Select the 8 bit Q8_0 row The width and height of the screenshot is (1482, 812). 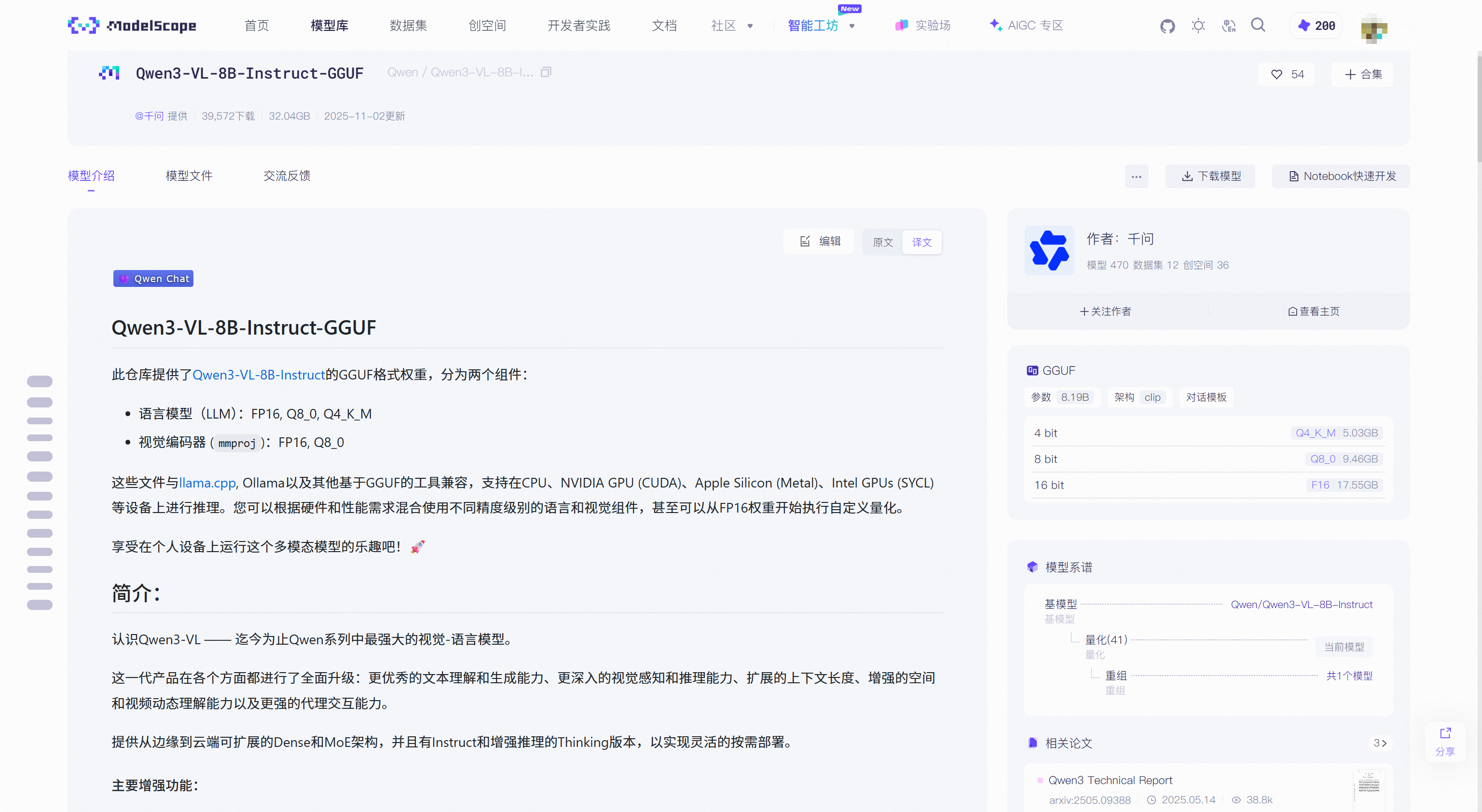(x=1208, y=459)
